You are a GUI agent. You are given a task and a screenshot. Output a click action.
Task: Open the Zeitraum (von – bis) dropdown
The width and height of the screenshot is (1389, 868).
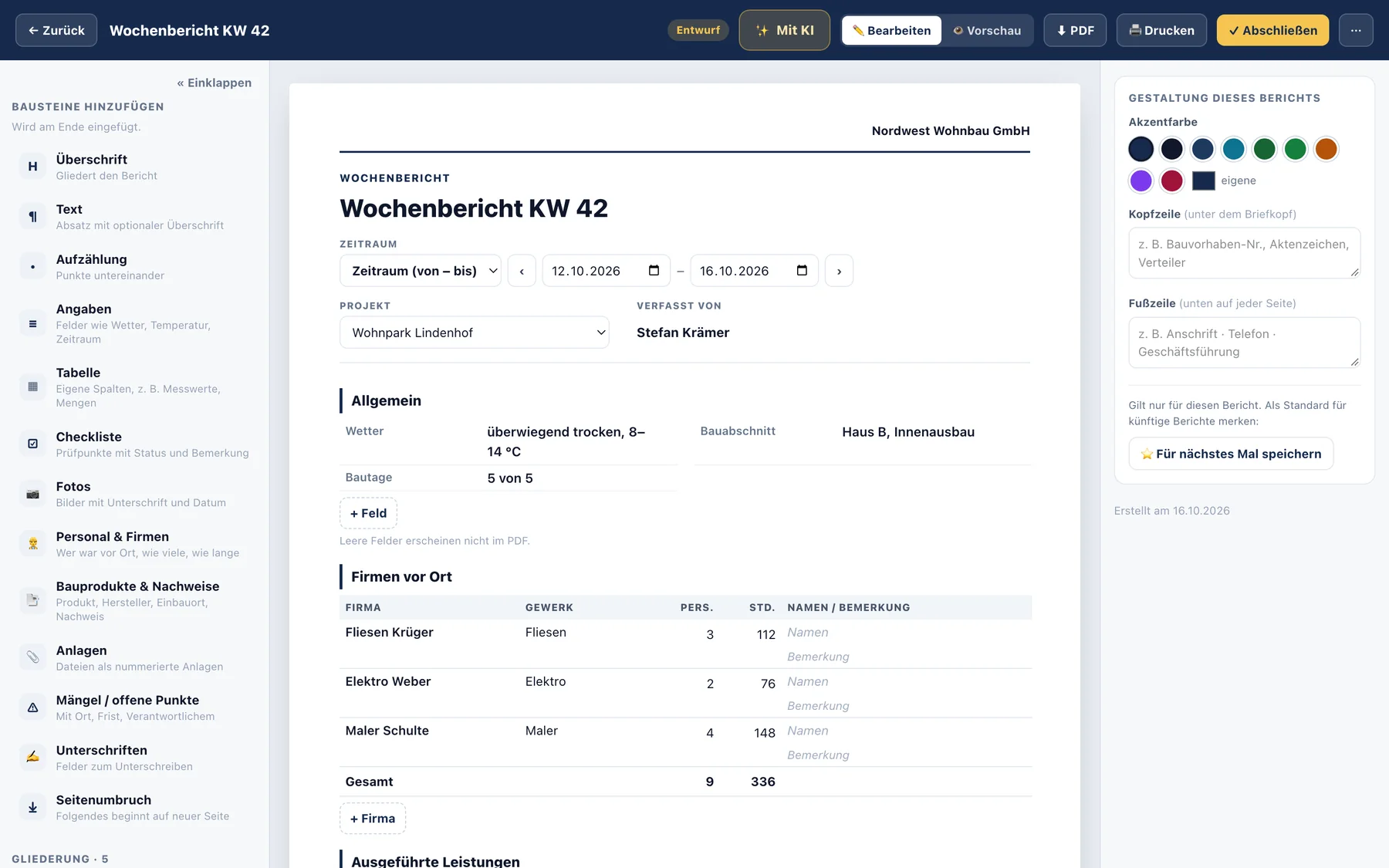click(421, 271)
